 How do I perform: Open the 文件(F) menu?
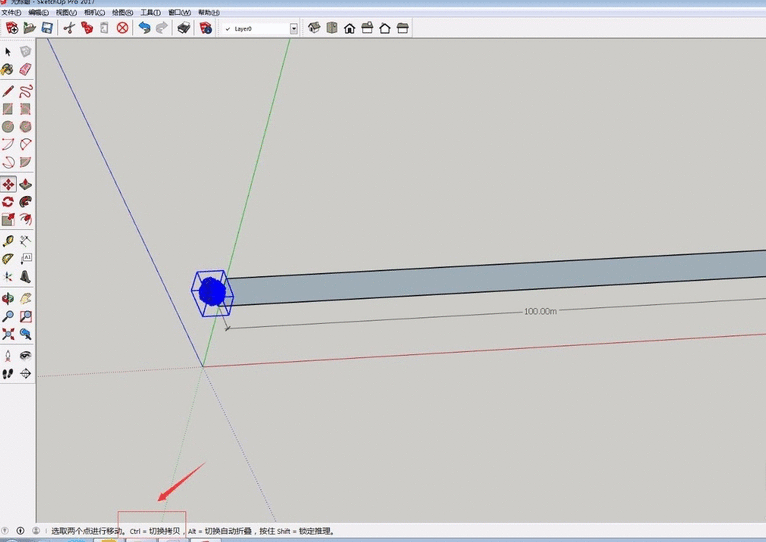[x=11, y=13]
